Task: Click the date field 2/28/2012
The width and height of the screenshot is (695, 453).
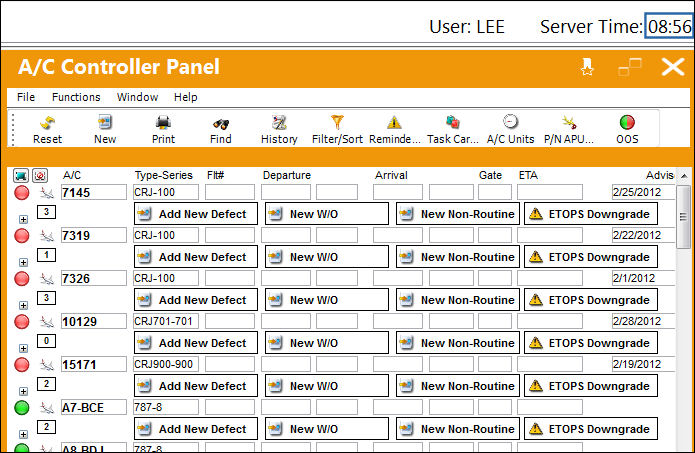Action: [x=644, y=321]
